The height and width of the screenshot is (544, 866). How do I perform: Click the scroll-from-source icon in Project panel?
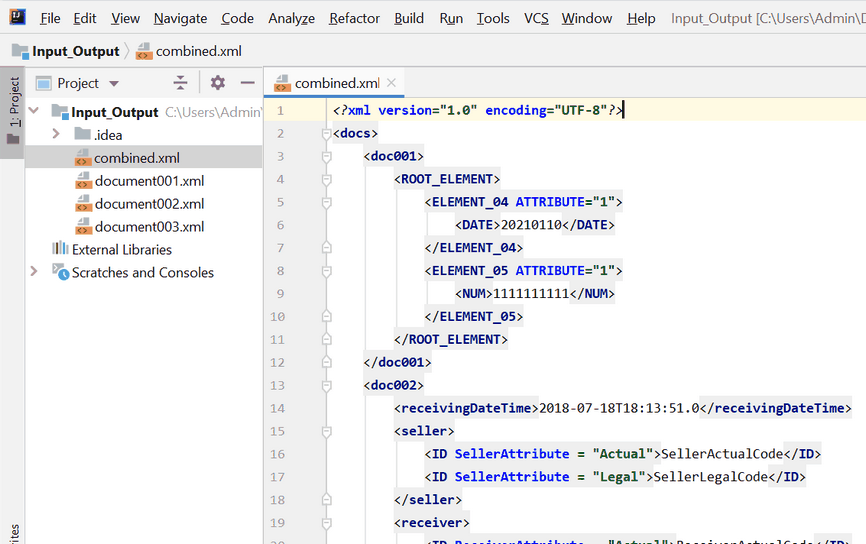pyautogui.click(x=180, y=83)
